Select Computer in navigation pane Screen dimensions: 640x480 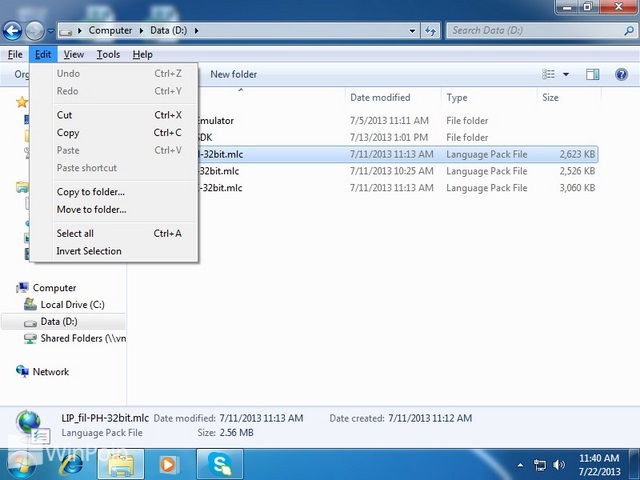pos(54,288)
